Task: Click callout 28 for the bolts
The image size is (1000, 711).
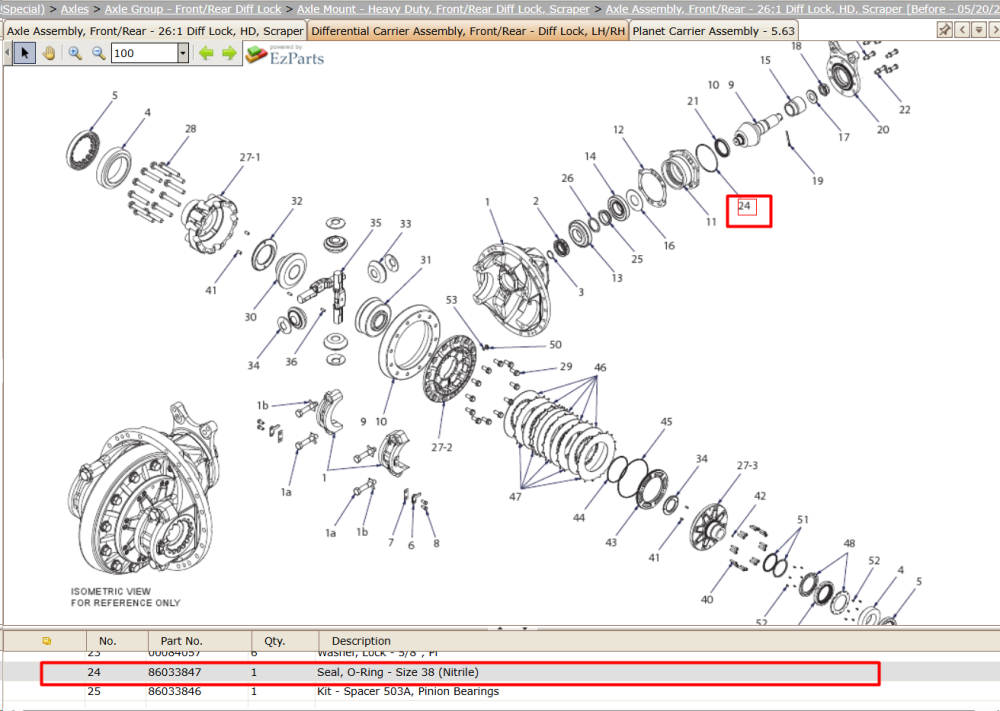Action: tap(191, 129)
